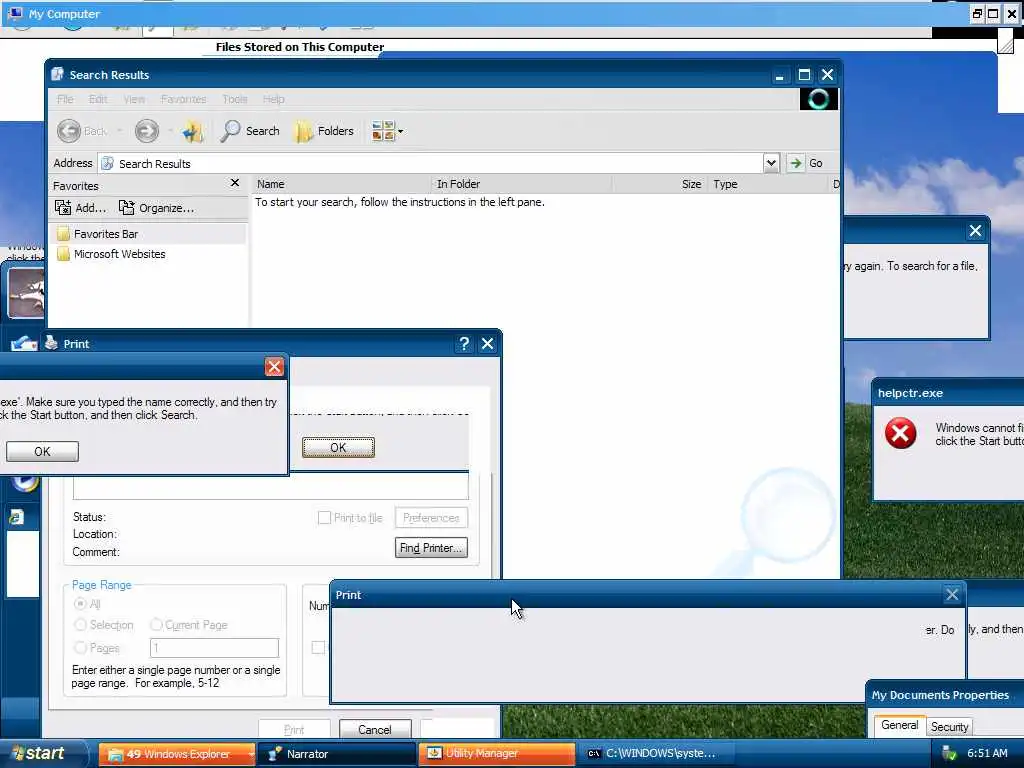Click Organize... in Favorites pane
Image resolution: width=1024 pixels, height=768 pixels.
(156, 208)
